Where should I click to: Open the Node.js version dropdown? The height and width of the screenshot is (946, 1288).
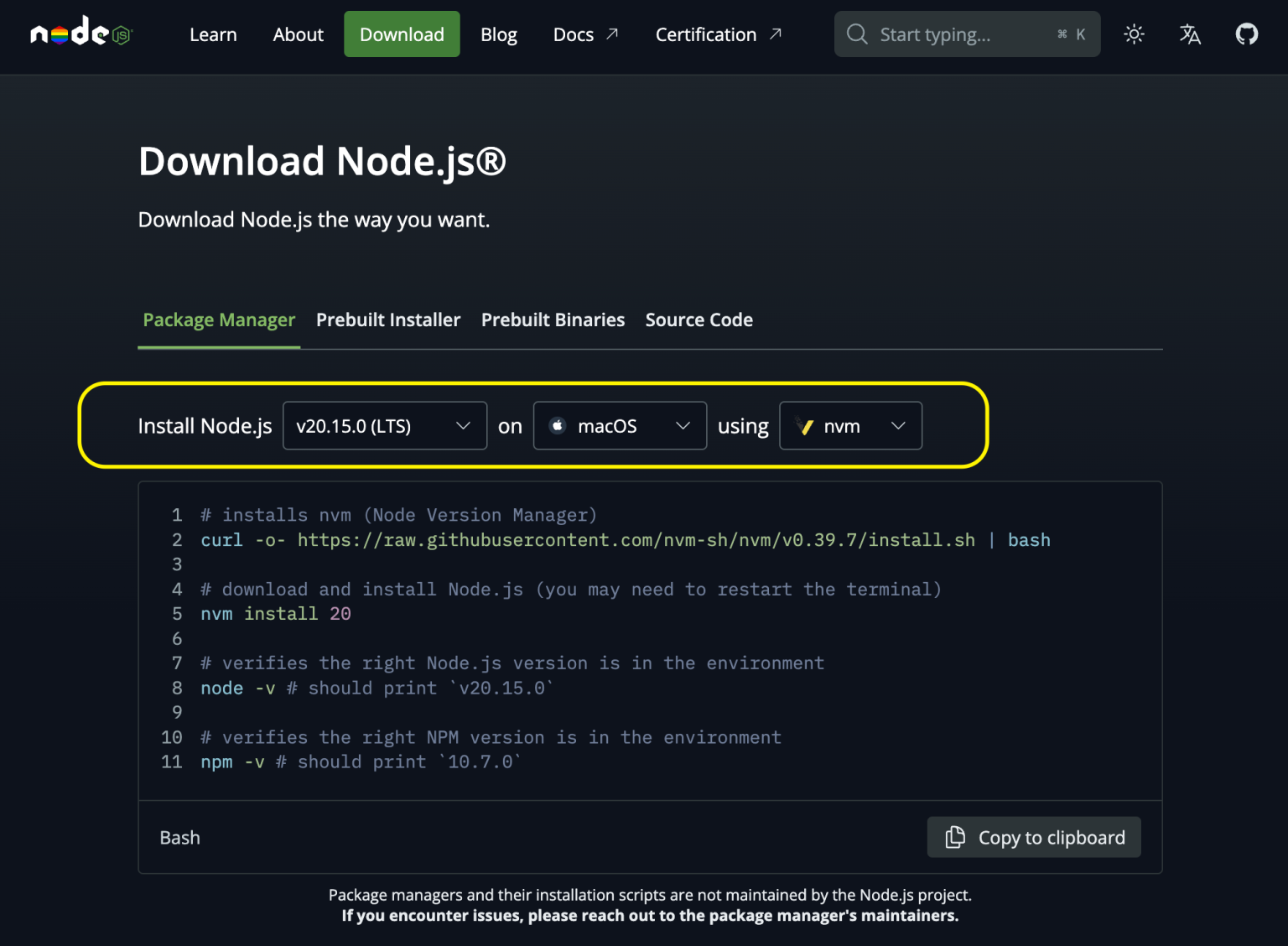tap(384, 425)
